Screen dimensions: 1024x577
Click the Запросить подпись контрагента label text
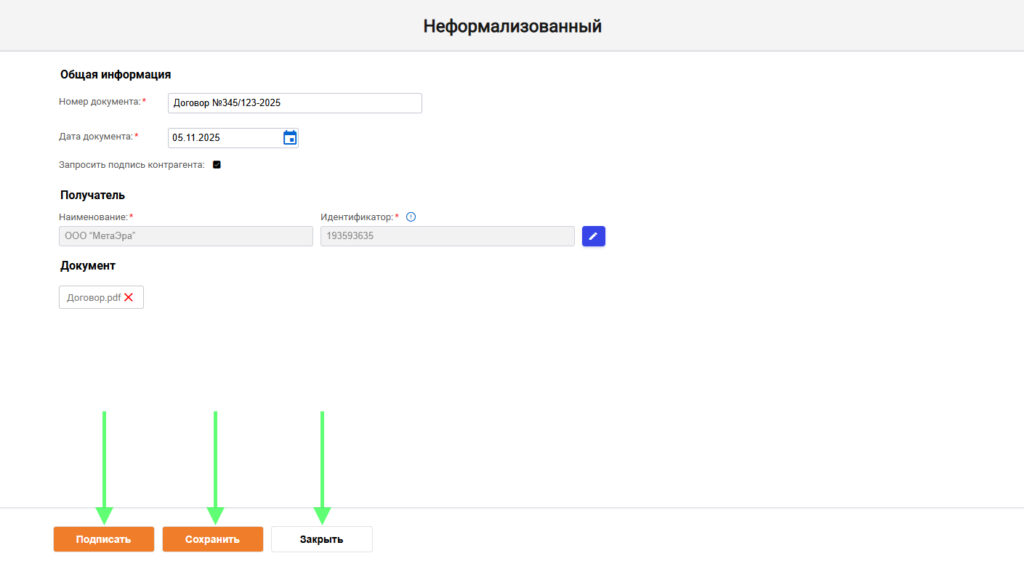pyautogui.click(x=132, y=165)
